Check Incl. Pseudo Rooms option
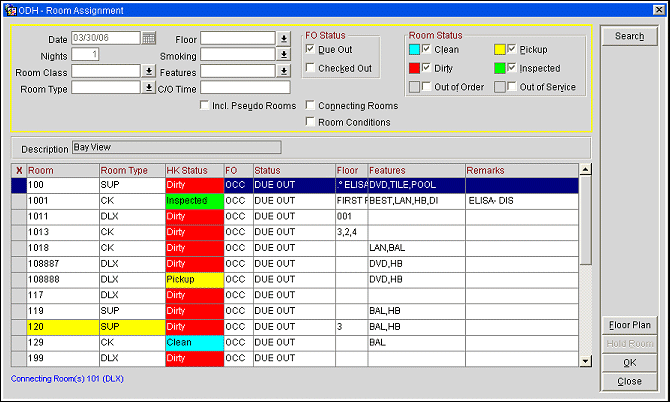This screenshot has height=402, width=670. [205, 105]
